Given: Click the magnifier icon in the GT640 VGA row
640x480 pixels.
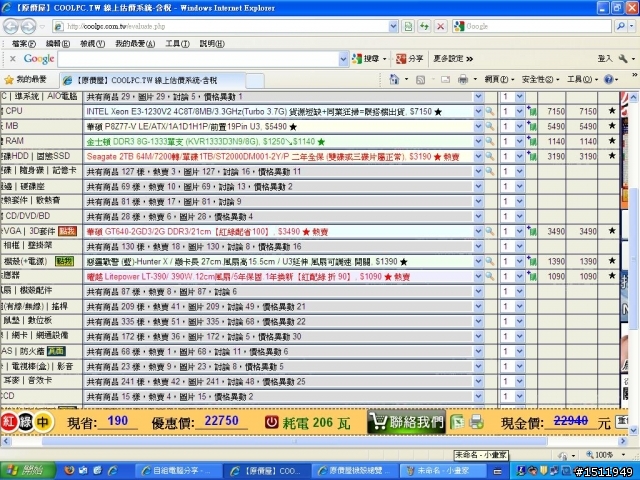Looking at the screenshot, I should click(x=490, y=231).
